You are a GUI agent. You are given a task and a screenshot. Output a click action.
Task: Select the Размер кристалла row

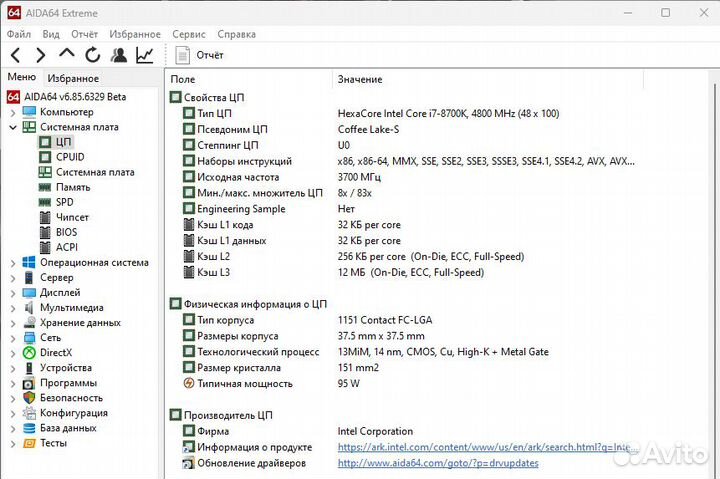click(x=281, y=368)
